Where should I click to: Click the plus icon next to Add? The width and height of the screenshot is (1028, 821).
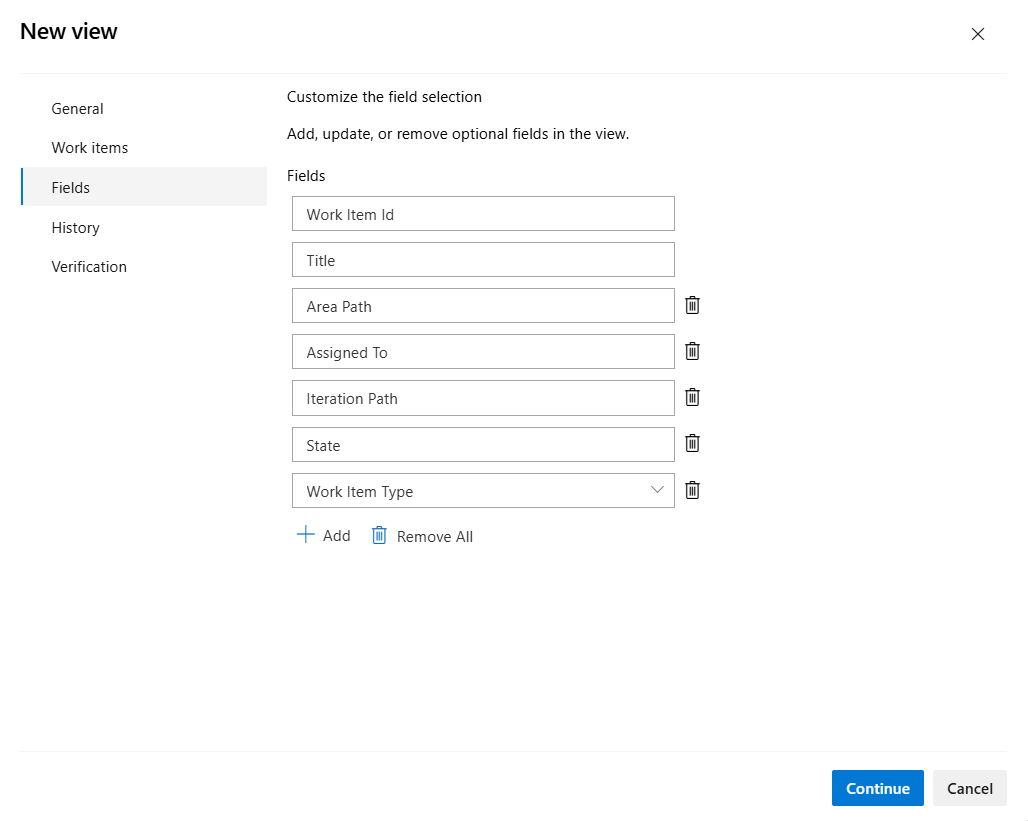[x=304, y=534]
